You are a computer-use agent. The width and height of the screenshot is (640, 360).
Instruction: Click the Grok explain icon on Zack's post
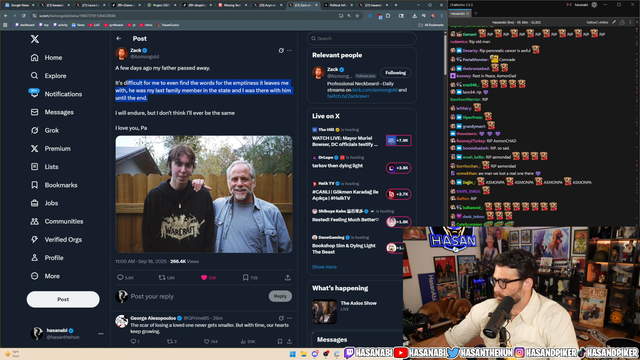pyautogui.click(x=281, y=51)
